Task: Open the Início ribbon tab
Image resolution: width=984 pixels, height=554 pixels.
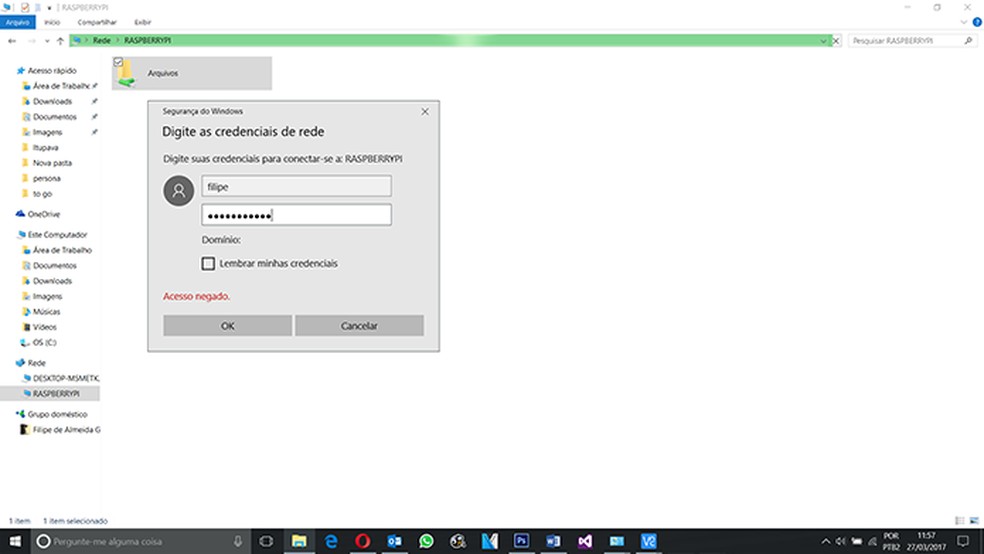Action: pos(52,22)
